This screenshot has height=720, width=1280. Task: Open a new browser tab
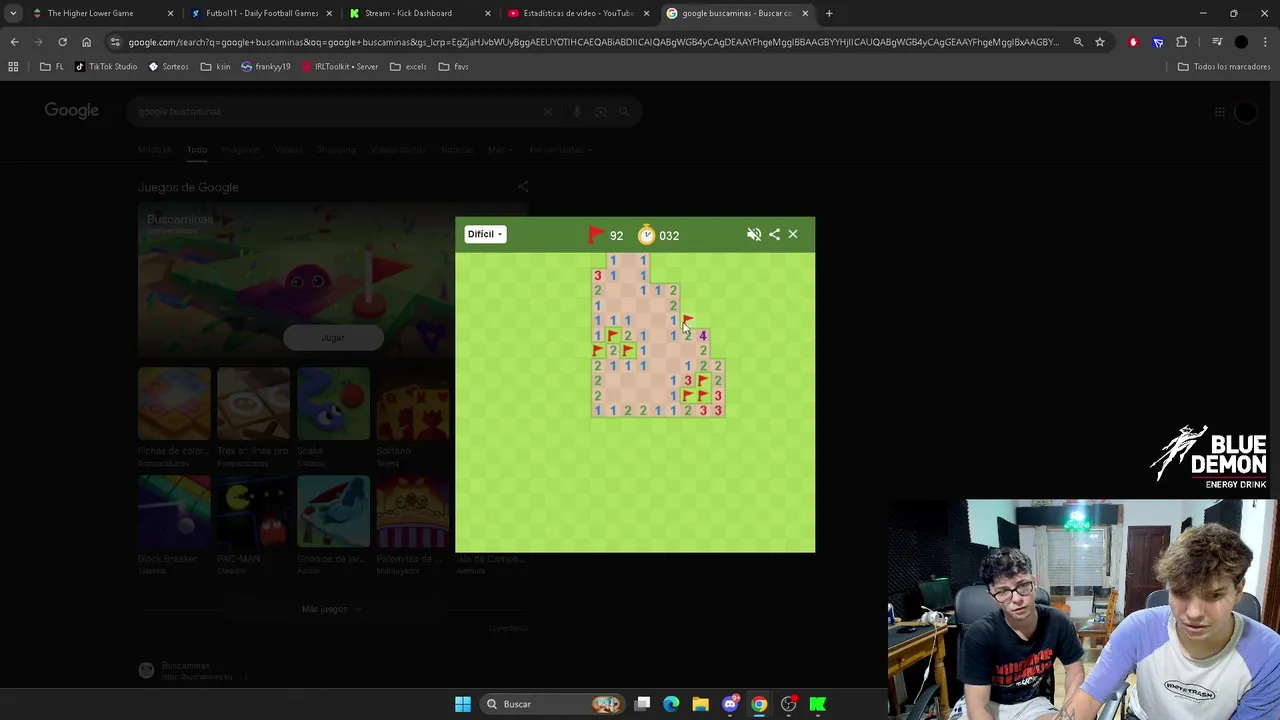click(x=829, y=13)
